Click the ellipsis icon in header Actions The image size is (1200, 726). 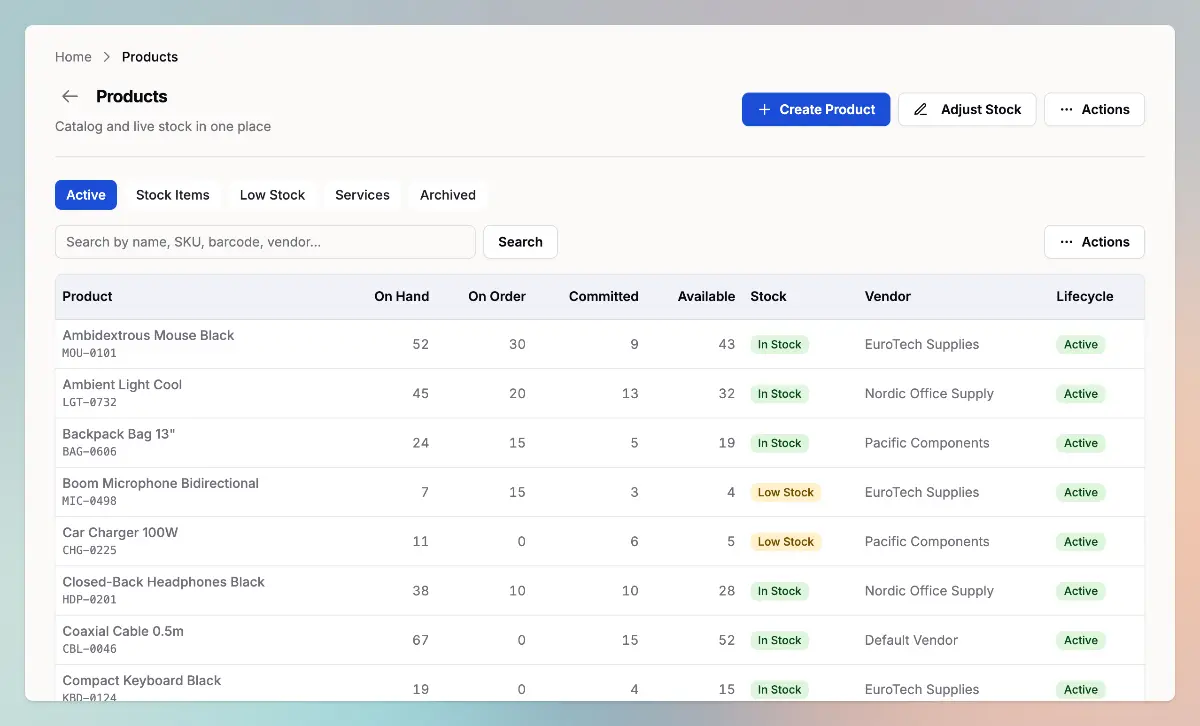[1066, 110]
